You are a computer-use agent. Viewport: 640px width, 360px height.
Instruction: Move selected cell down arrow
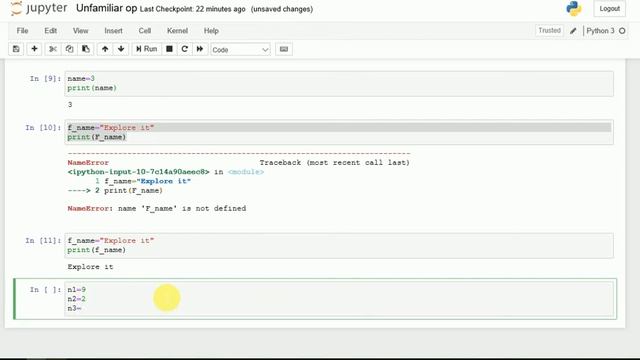(x=121, y=49)
